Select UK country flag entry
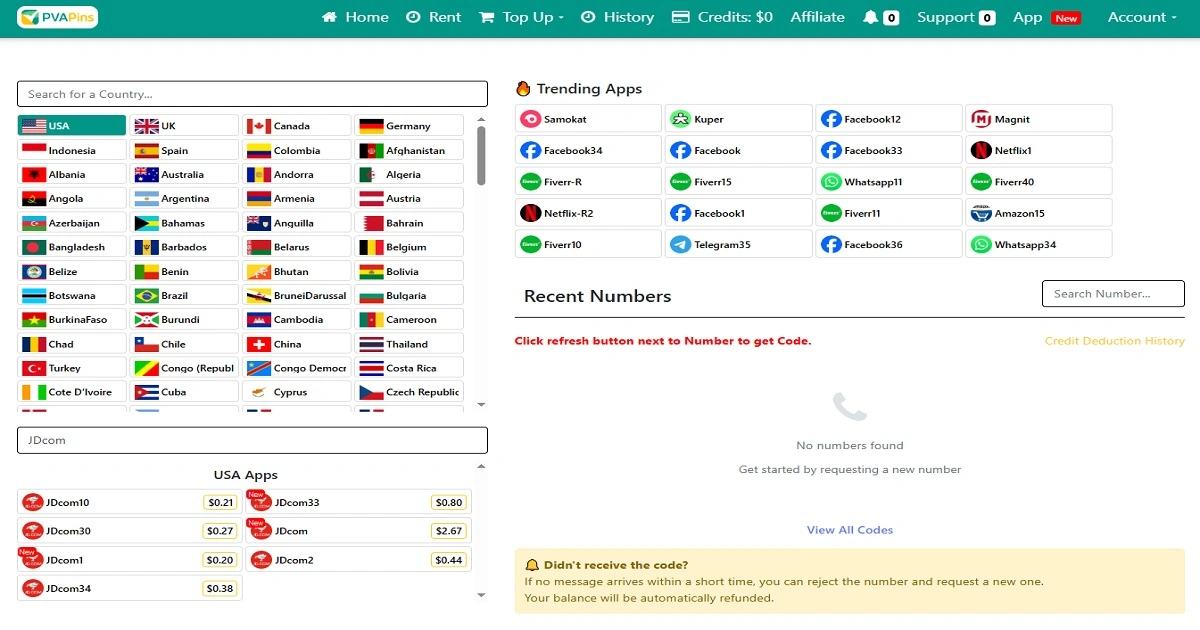The width and height of the screenshot is (1200, 630). tap(185, 126)
